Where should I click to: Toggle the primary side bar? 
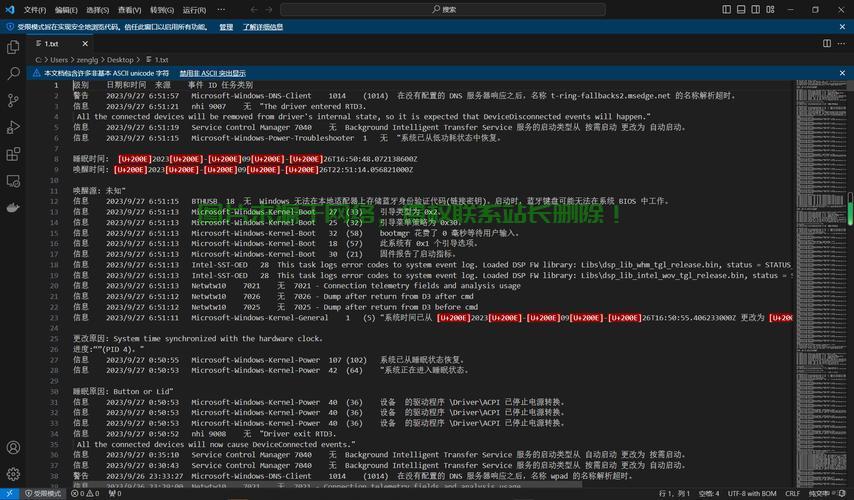(x=727, y=9)
